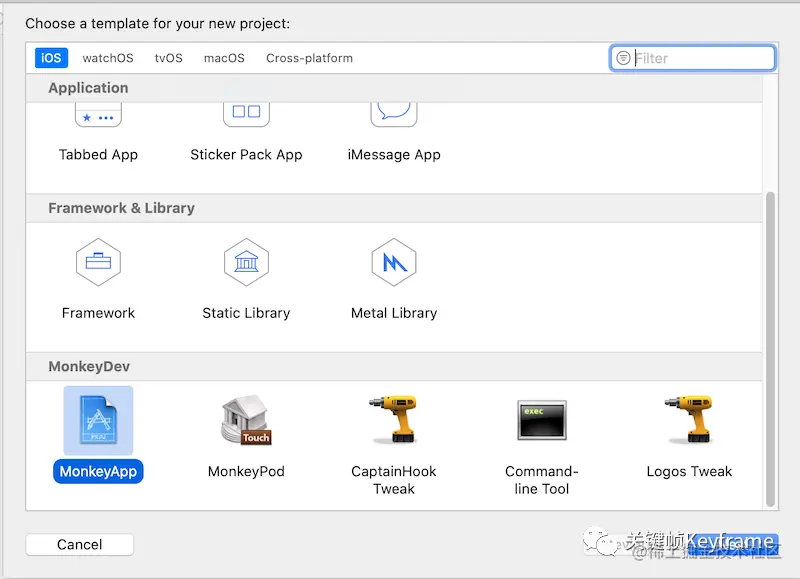
Task: Click the Command-line Tool label
Action: [542, 480]
